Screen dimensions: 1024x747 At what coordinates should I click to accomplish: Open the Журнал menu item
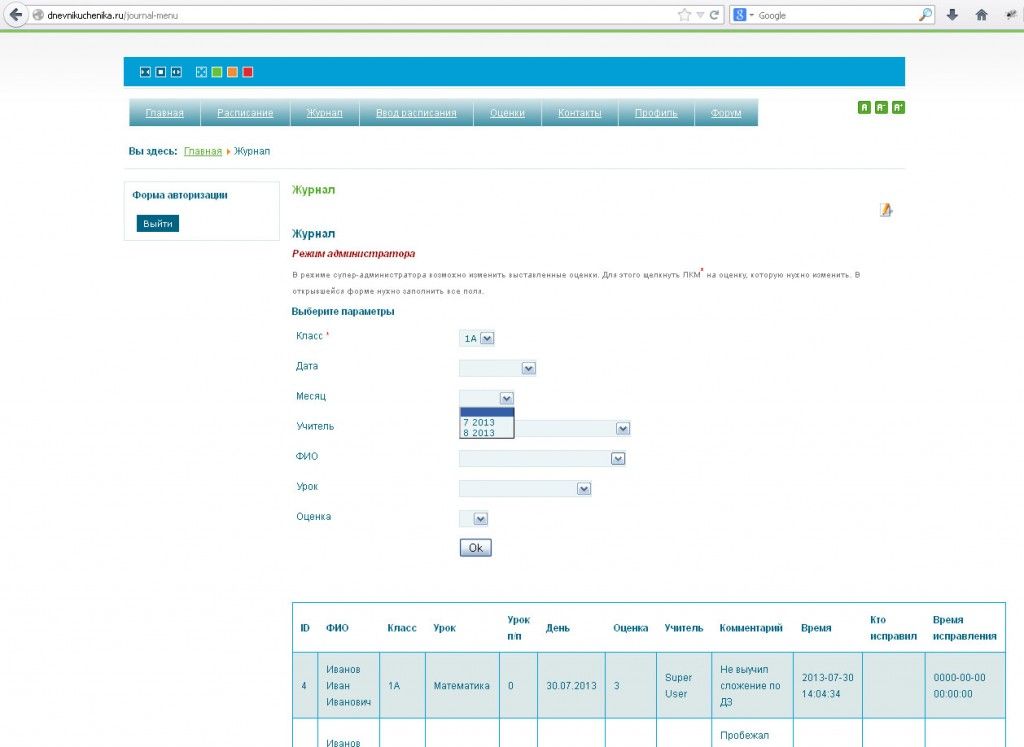(325, 113)
